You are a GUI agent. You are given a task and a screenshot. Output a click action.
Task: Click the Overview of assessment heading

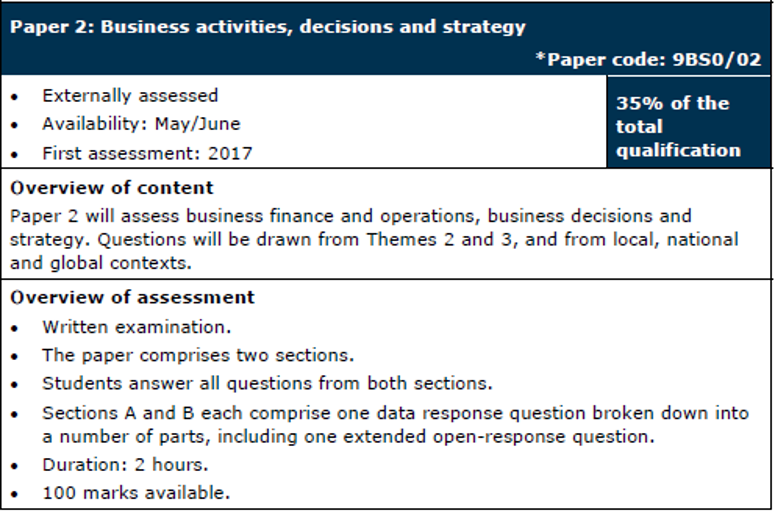(132, 297)
